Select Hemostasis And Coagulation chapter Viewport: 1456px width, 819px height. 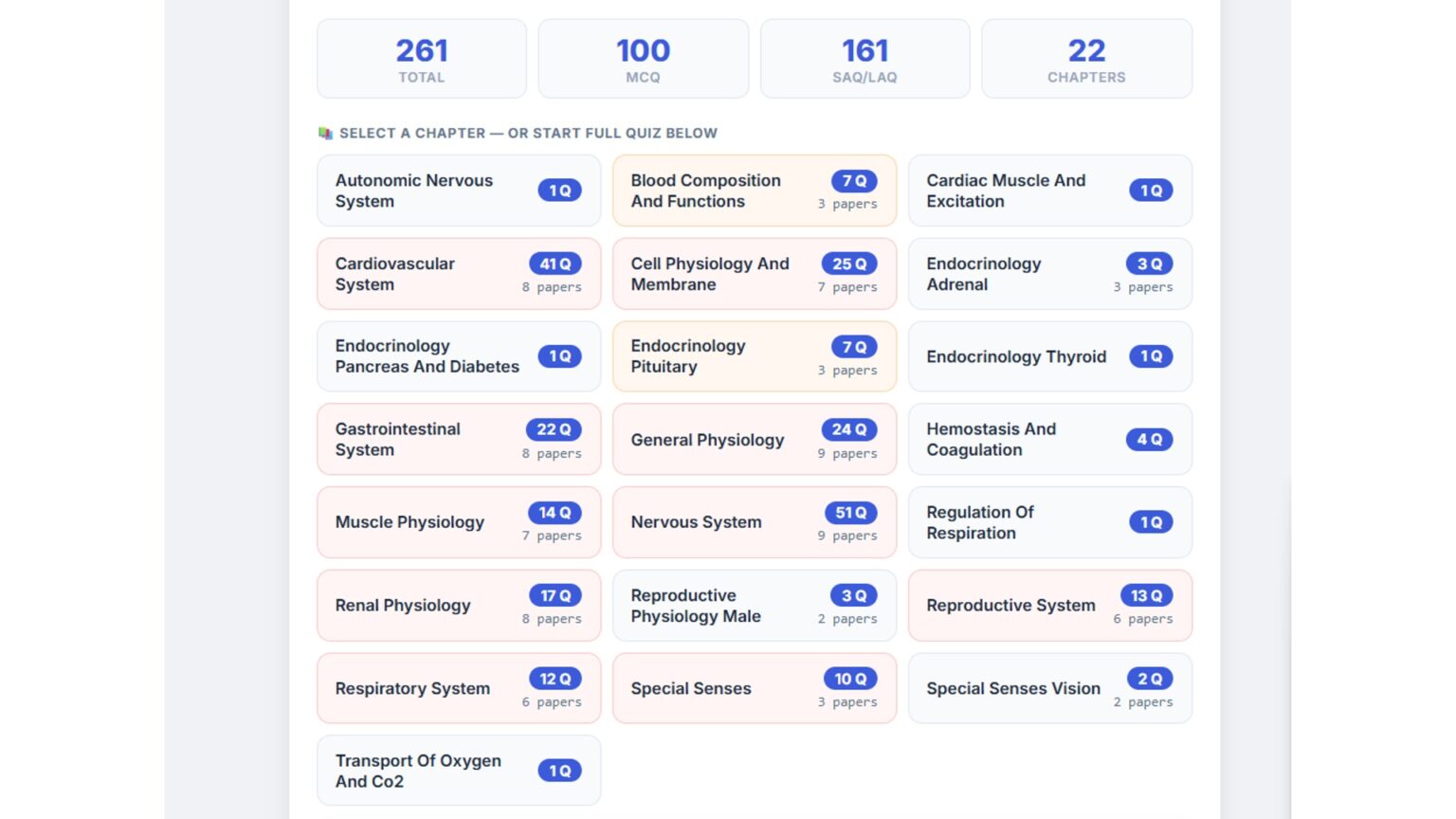[1050, 440]
